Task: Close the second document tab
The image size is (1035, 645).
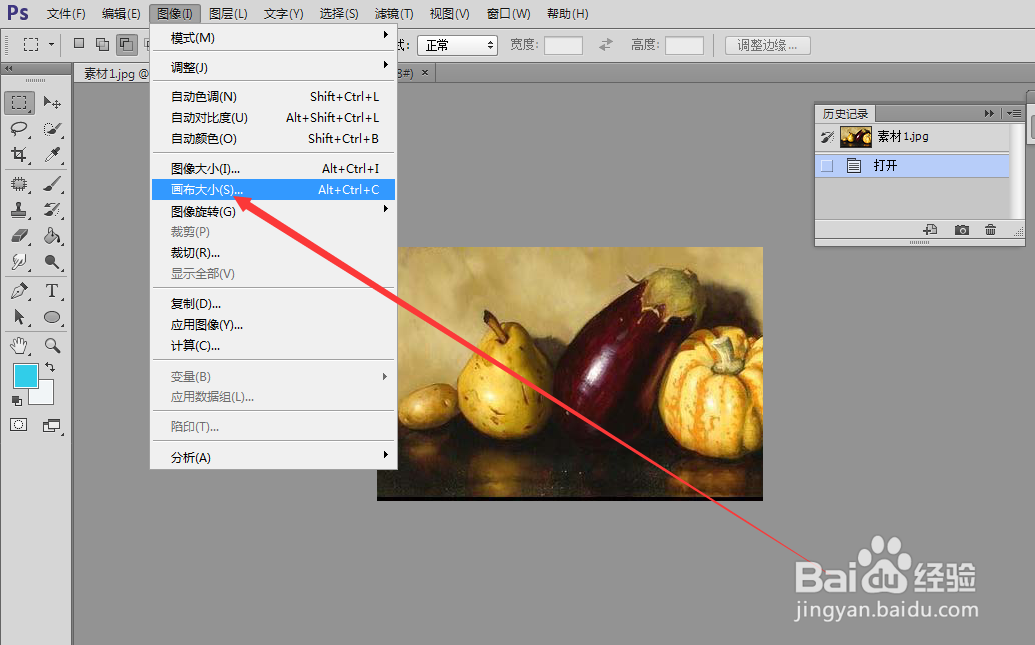Action: point(425,73)
